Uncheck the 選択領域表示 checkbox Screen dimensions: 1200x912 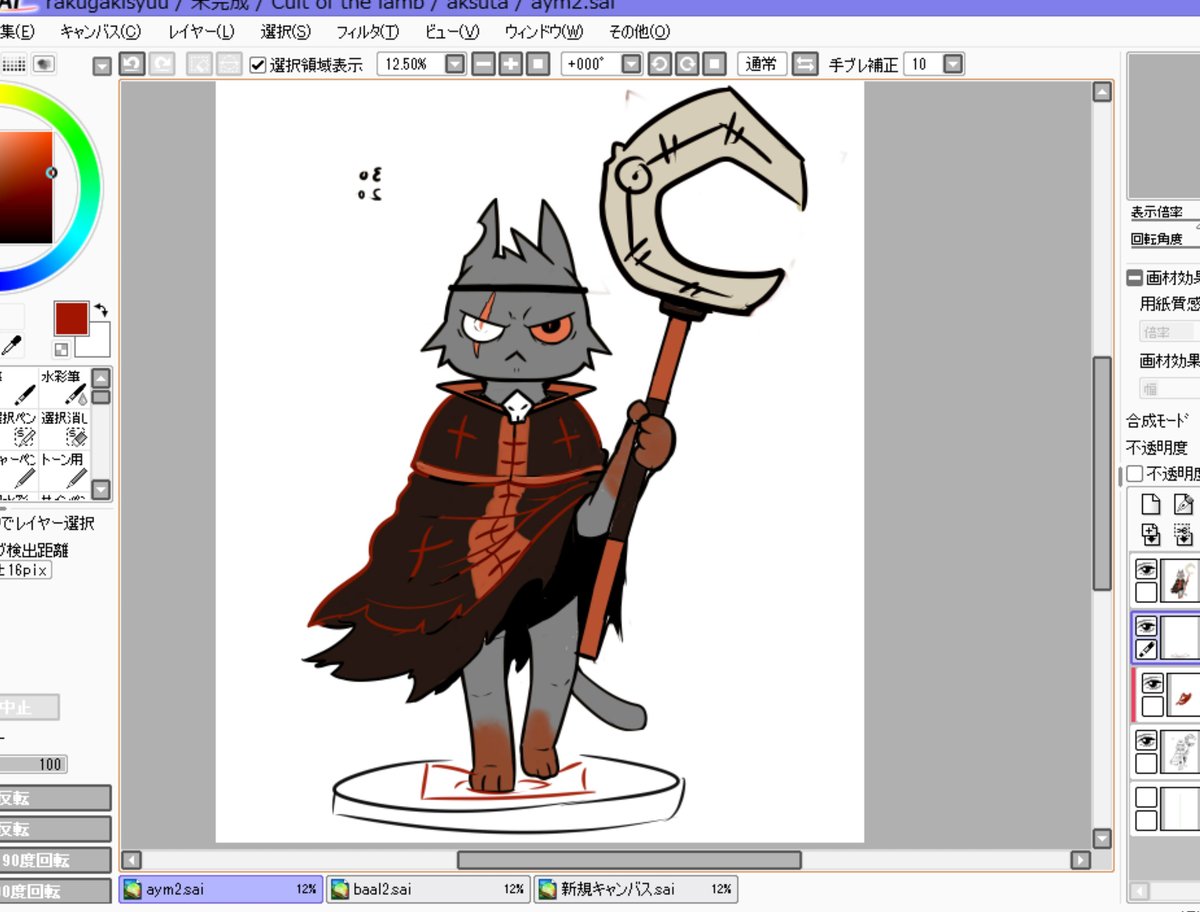pos(258,65)
